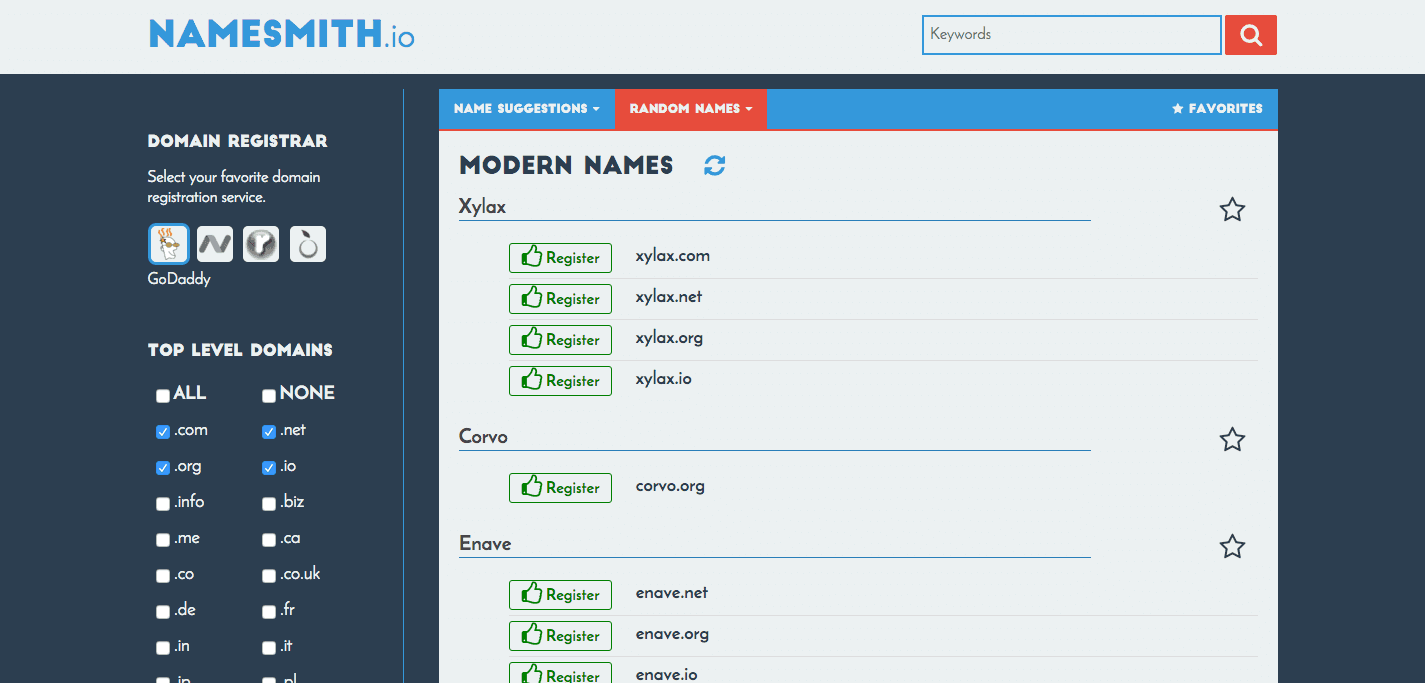1425x683 pixels.
Task: Click the xylax.net domain text
Action: [x=669, y=297]
